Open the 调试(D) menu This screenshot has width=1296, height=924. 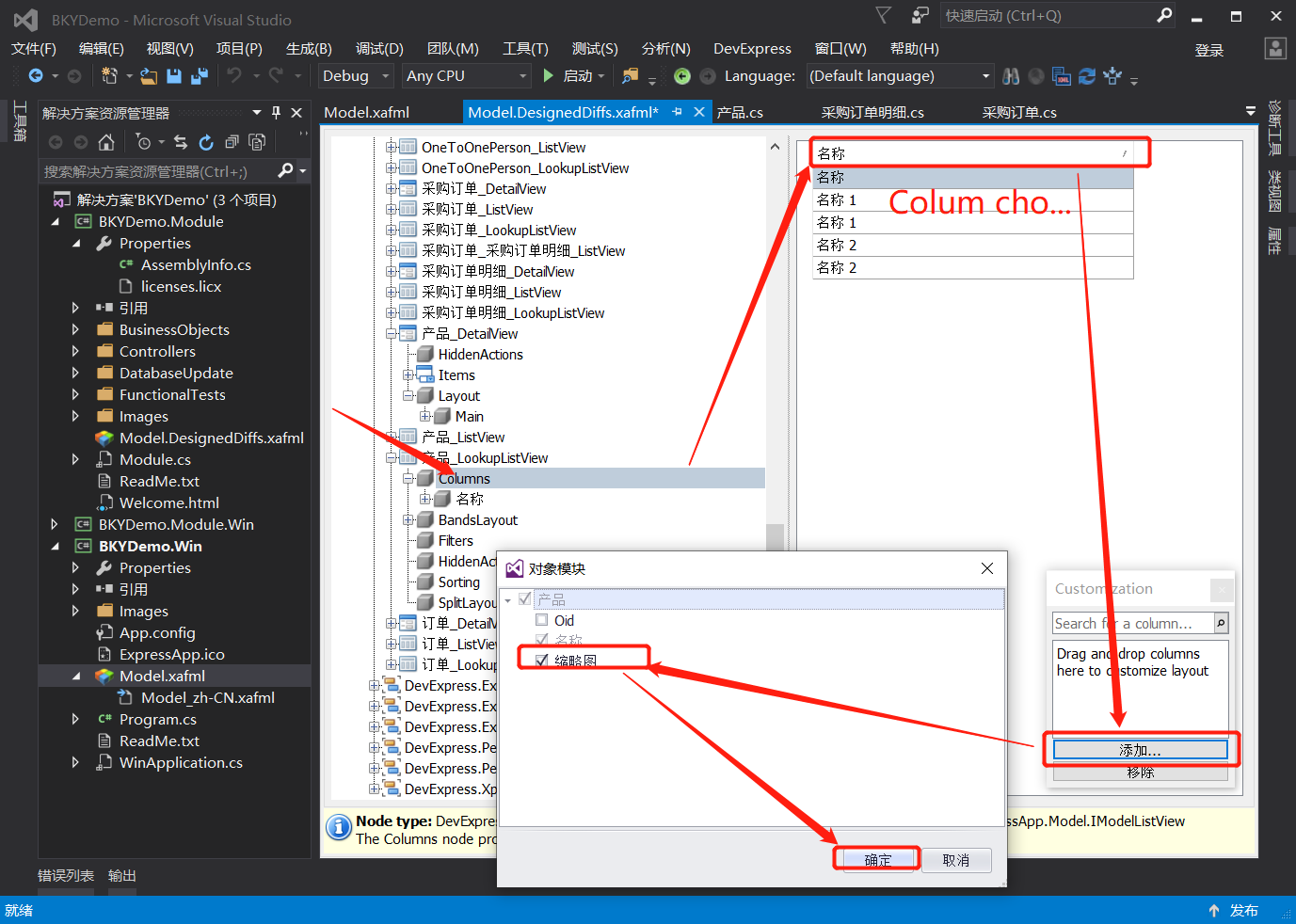tap(379, 49)
